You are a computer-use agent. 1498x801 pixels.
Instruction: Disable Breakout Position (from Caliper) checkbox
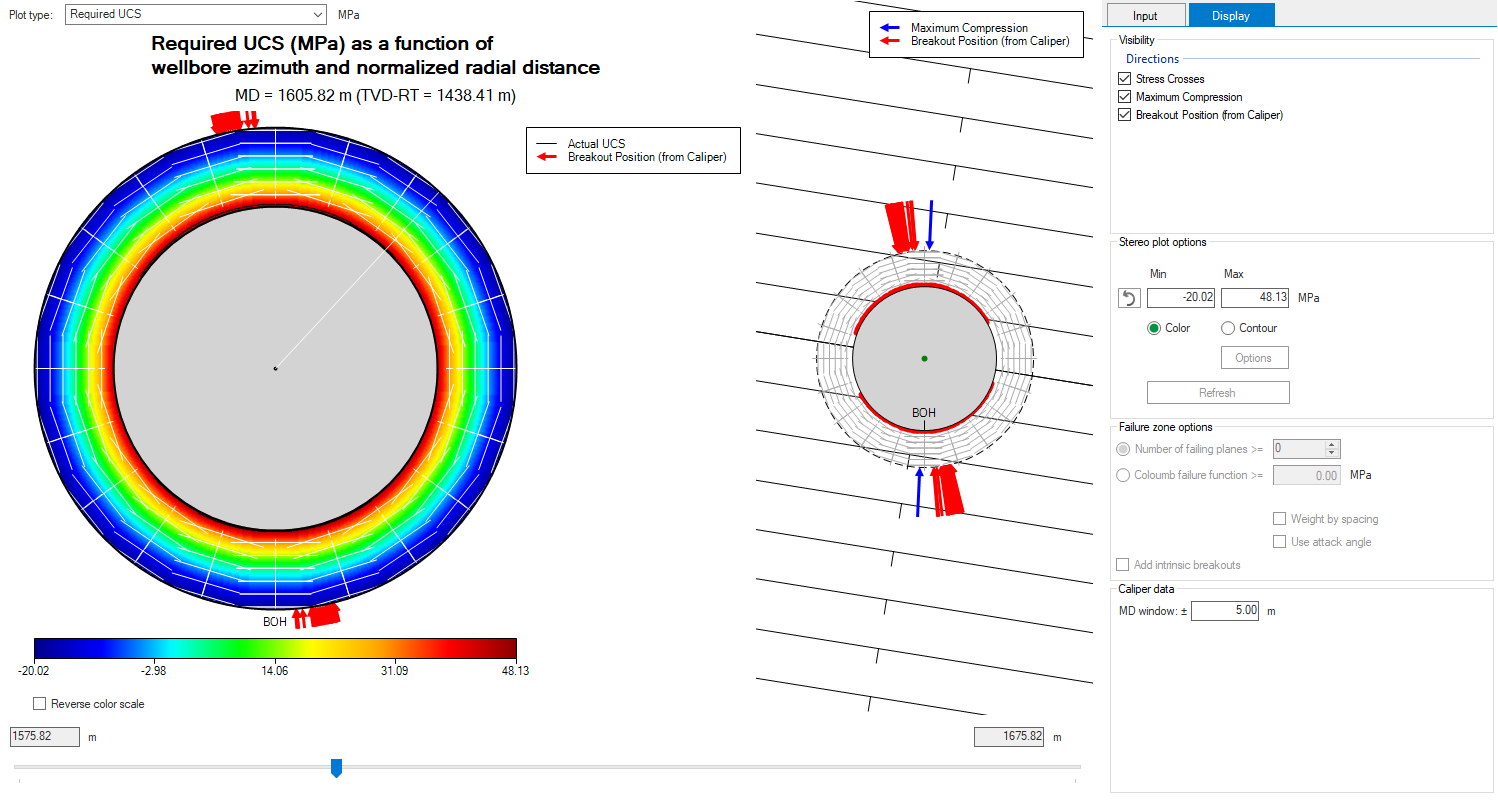point(1125,115)
